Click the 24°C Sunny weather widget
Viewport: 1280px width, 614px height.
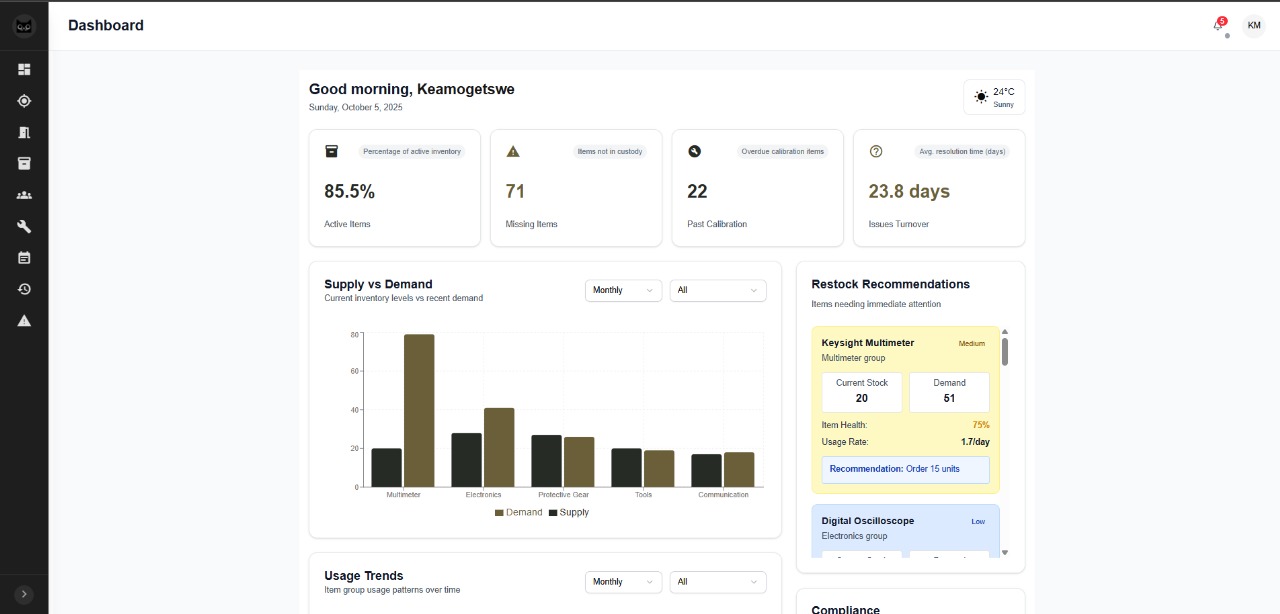click(x=994, y=96)
